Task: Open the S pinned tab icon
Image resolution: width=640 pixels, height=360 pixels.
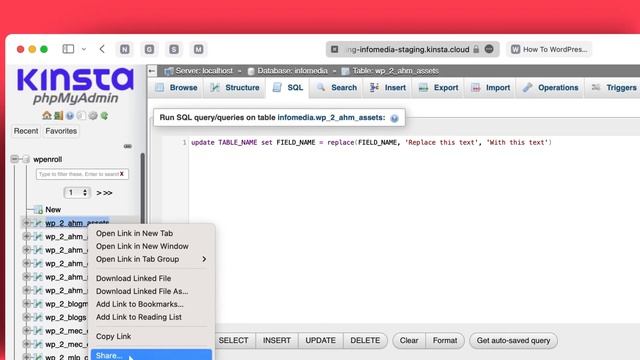Action: click(x=174, y=49)
